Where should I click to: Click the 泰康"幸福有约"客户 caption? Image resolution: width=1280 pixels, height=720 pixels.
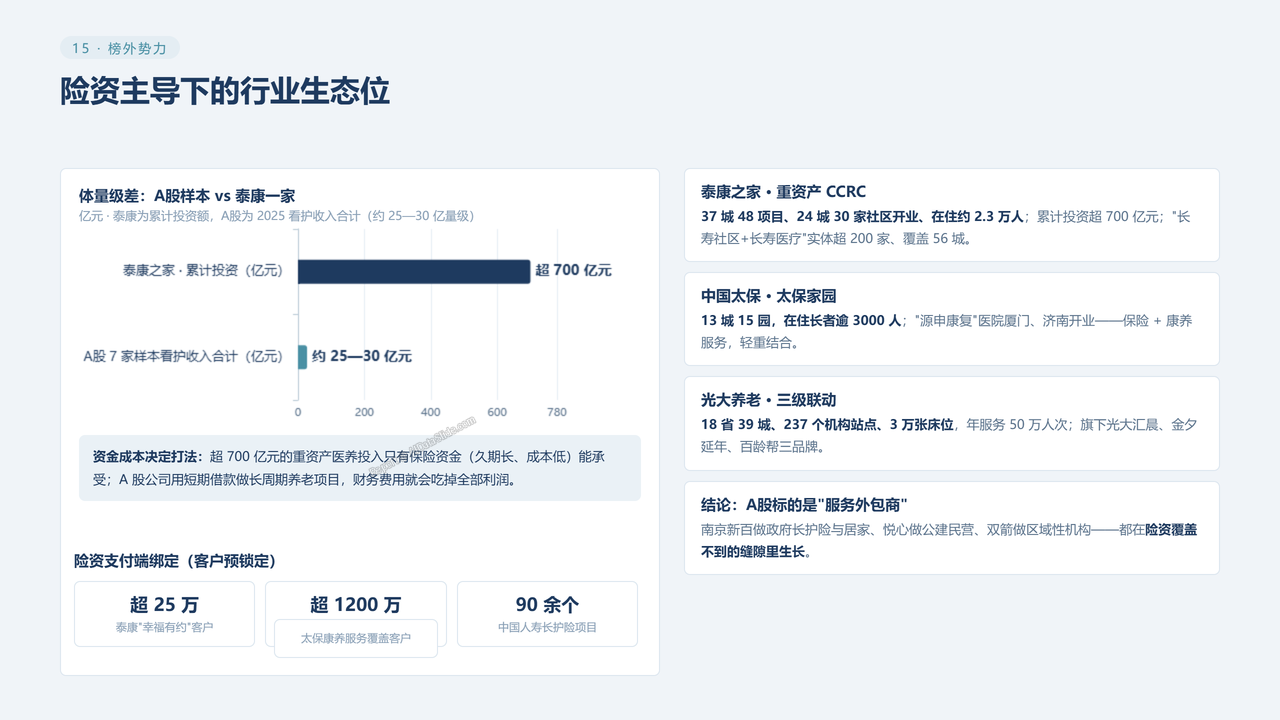click(164, 628)
